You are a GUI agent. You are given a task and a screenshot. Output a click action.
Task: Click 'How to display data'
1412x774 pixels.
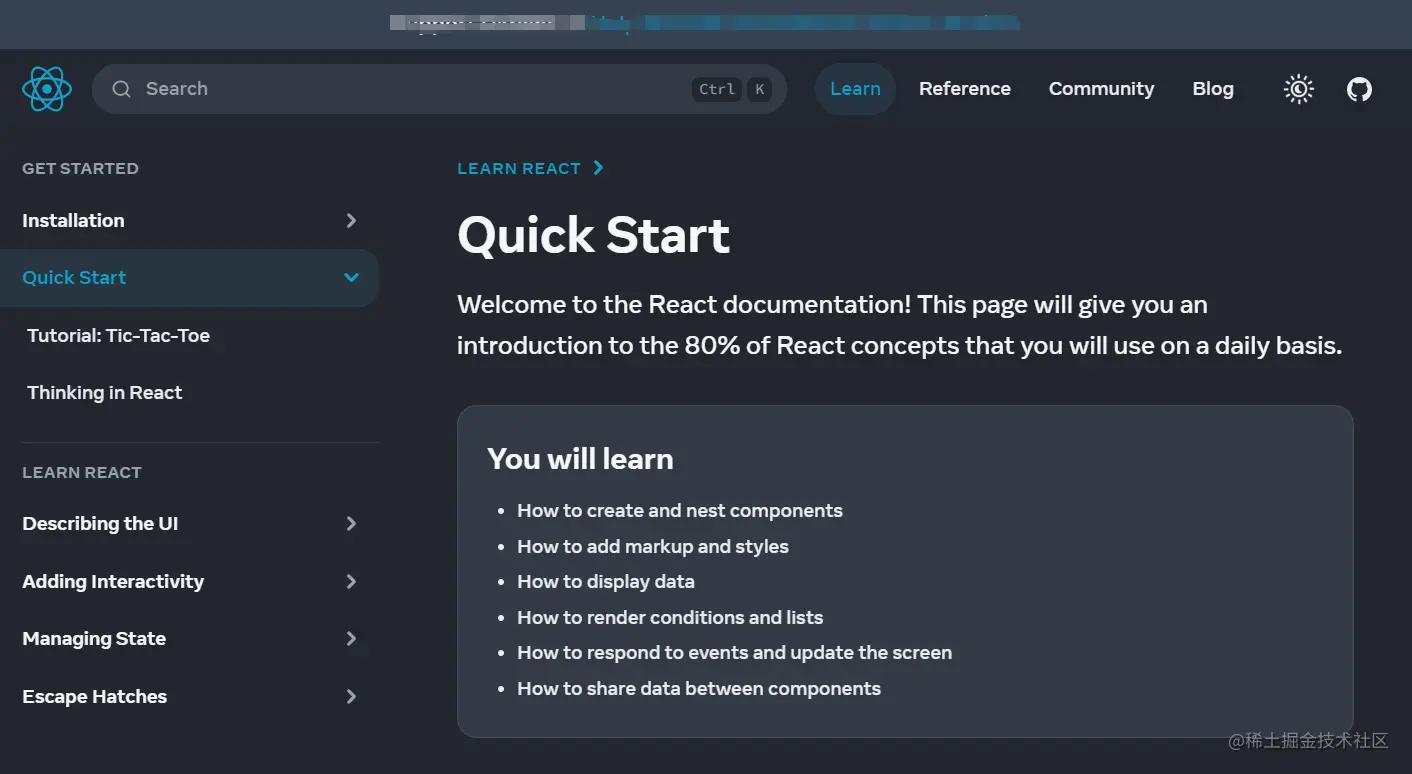click(x=606, y=581)
